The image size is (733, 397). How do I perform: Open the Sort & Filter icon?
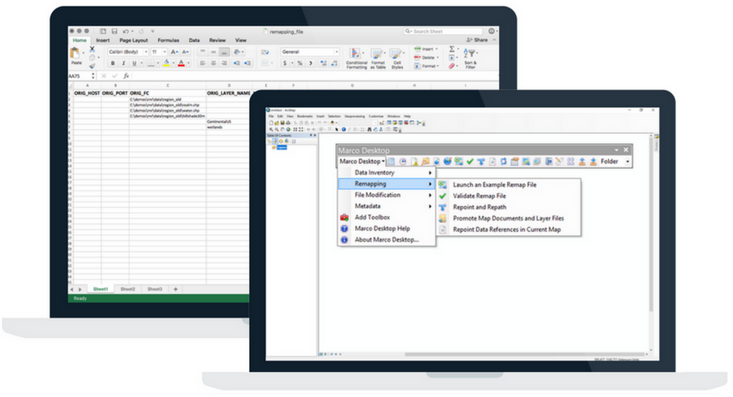(470, 58)
